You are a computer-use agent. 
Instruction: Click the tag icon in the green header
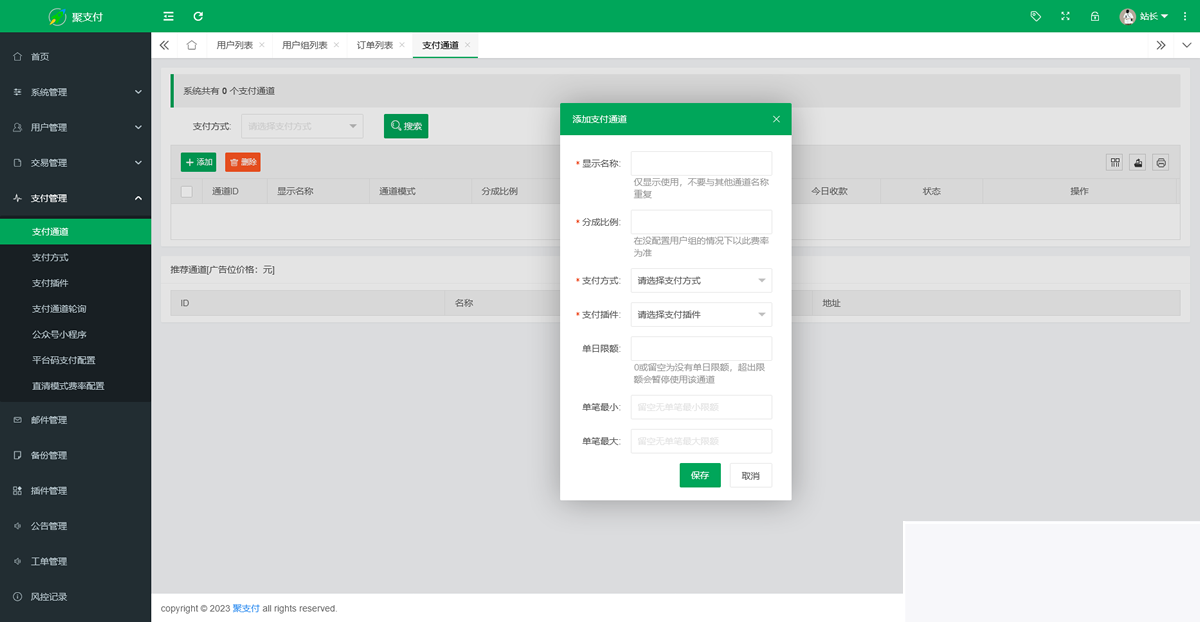1036,16
